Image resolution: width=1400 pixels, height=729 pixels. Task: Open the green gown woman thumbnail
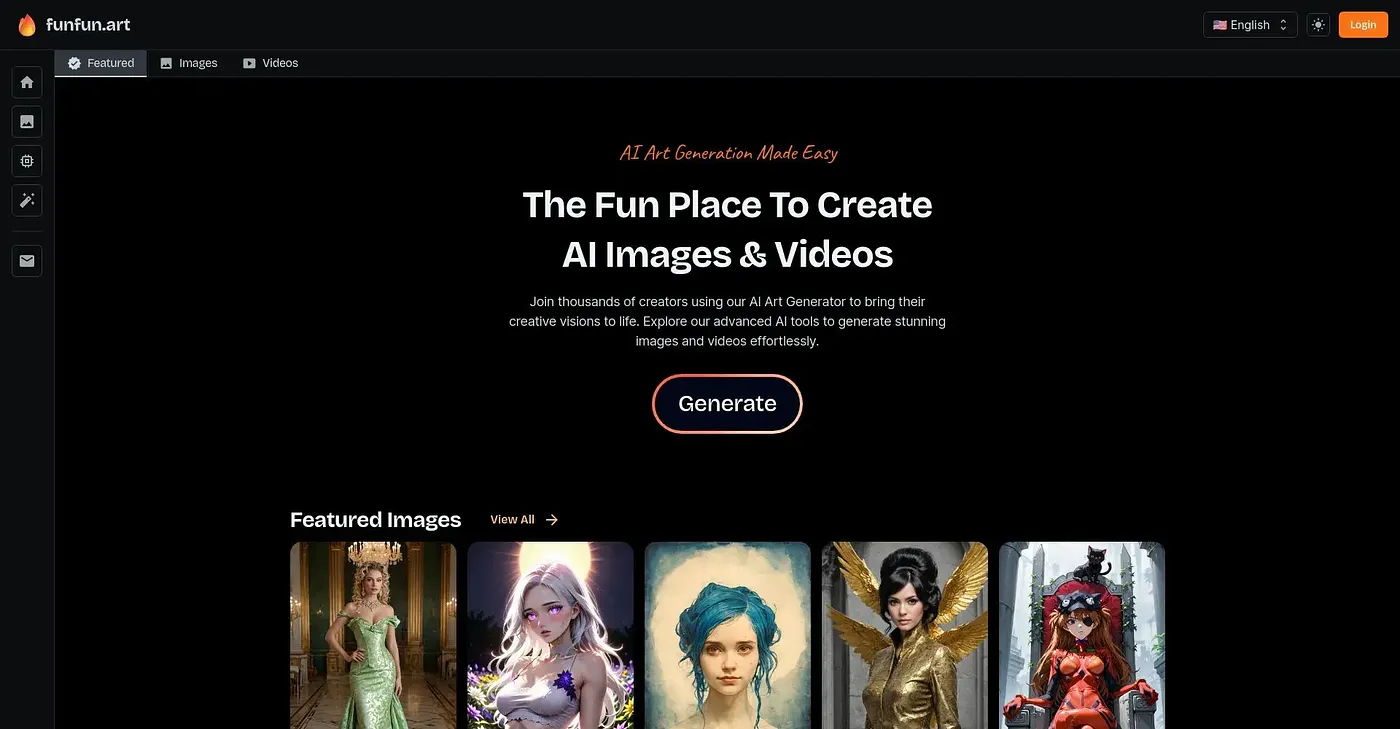coord(373,635)
